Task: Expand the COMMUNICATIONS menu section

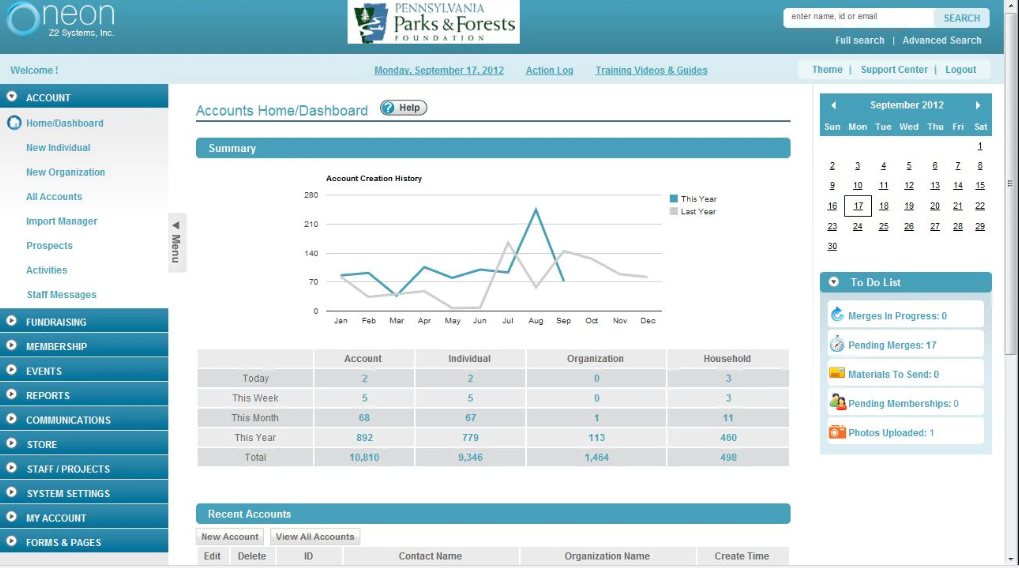Action: pos(12,419)
